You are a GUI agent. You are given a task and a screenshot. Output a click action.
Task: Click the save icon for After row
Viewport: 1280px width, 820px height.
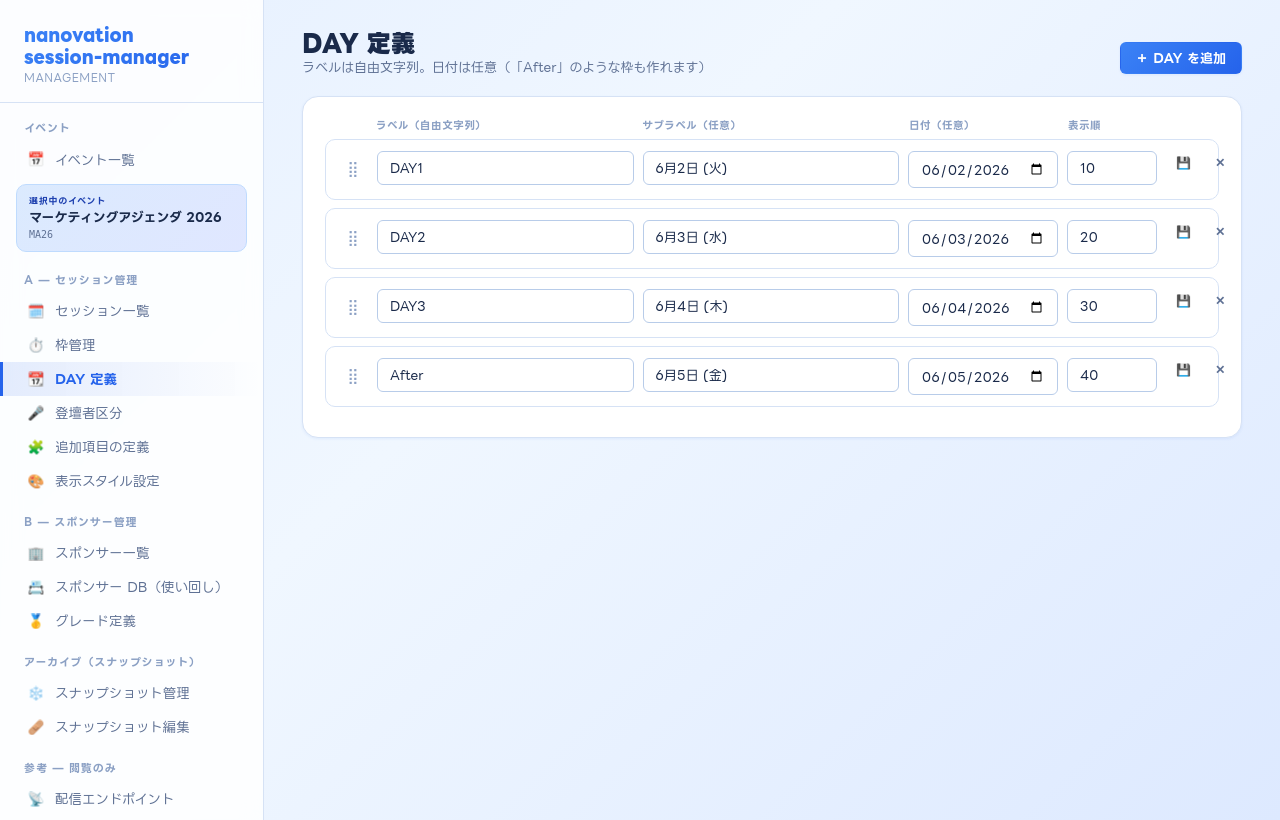[1183, 370]
